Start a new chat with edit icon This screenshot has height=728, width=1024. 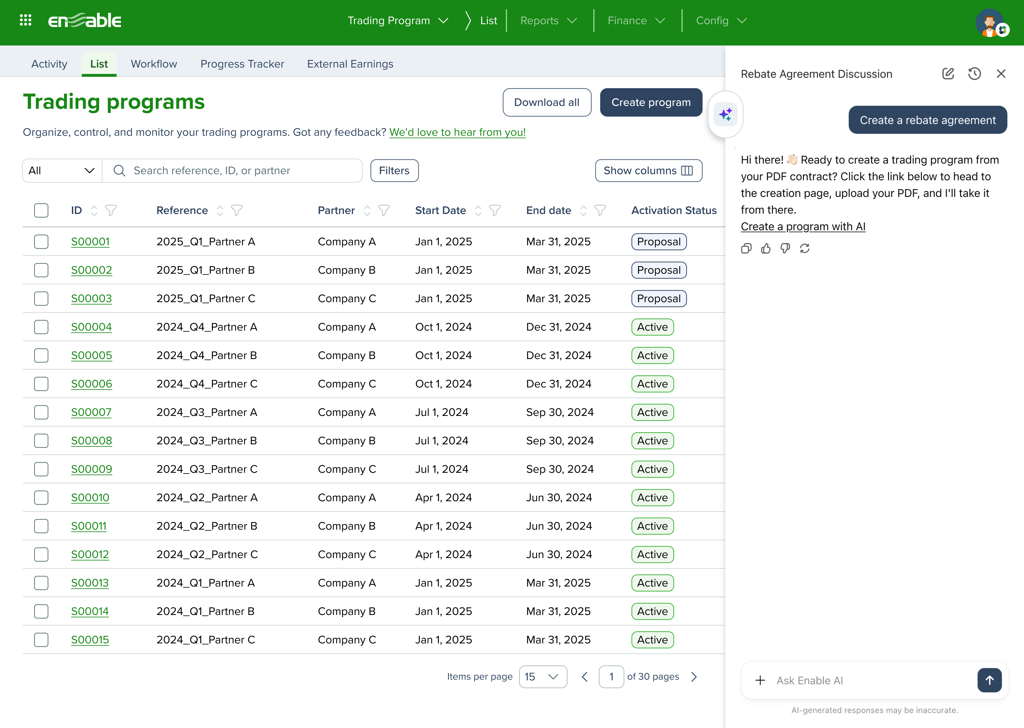pyautogui.click(x=948, y=74)
